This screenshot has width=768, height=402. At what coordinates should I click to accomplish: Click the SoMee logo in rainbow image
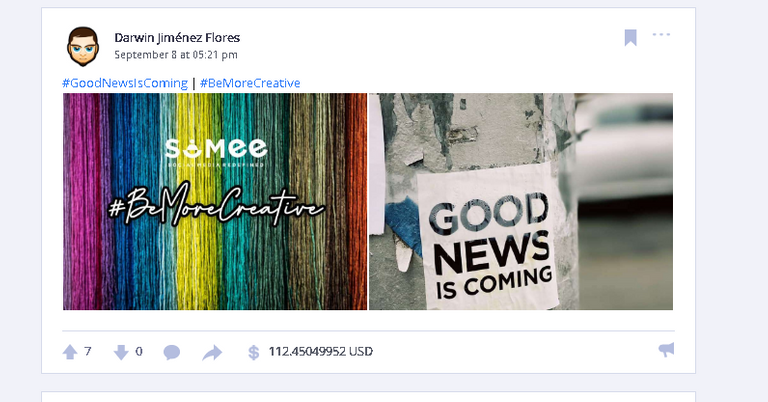[216, 150]
